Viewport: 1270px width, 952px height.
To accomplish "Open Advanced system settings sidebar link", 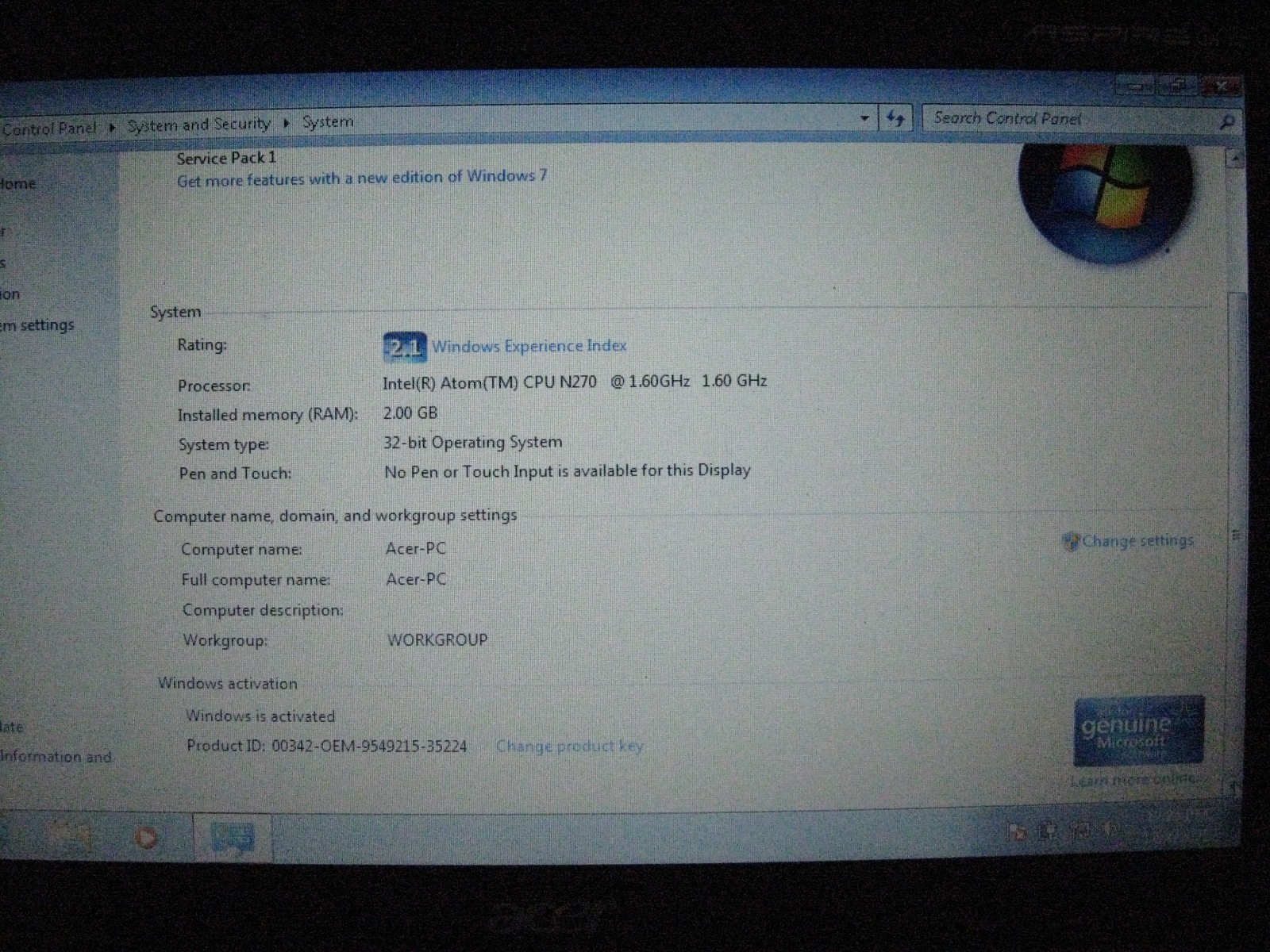I will tap(37, 324).
